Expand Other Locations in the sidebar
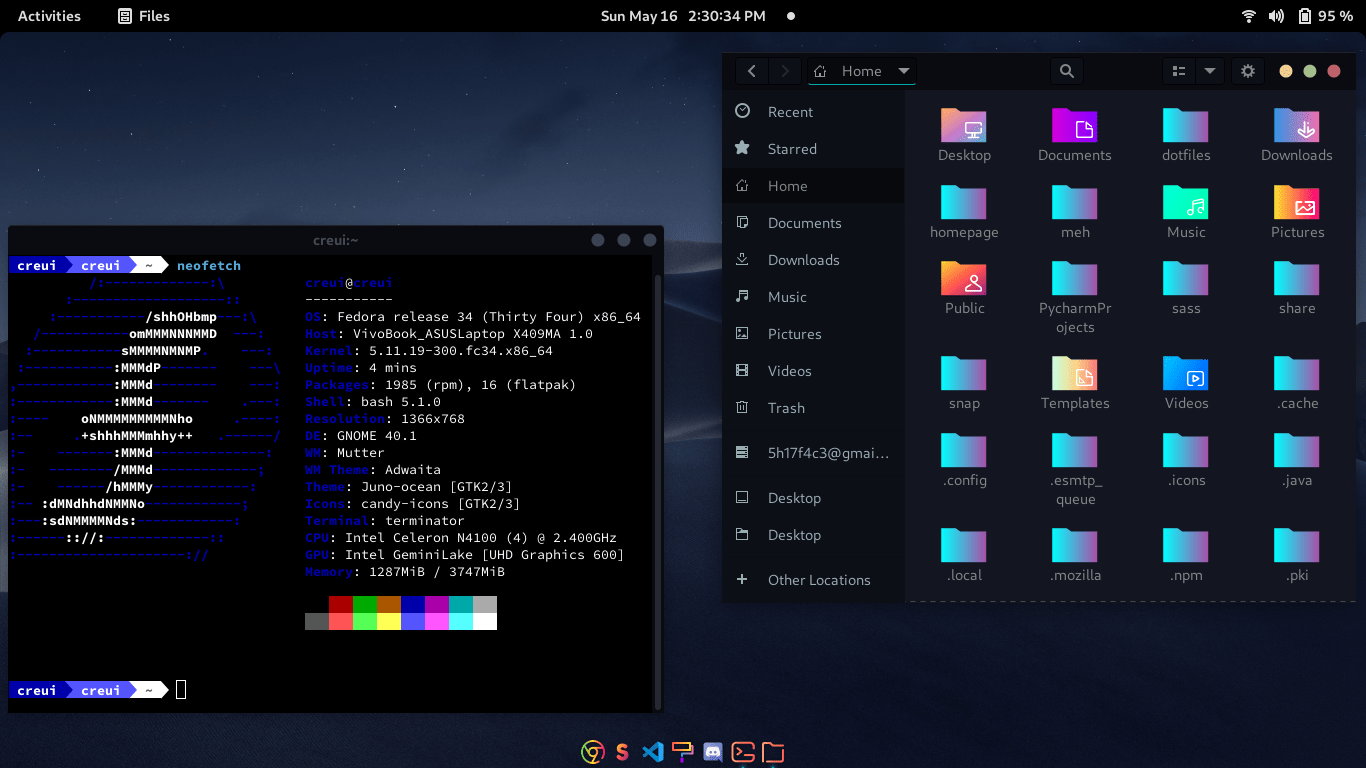 pyautogui.click(x=818, y=579)
